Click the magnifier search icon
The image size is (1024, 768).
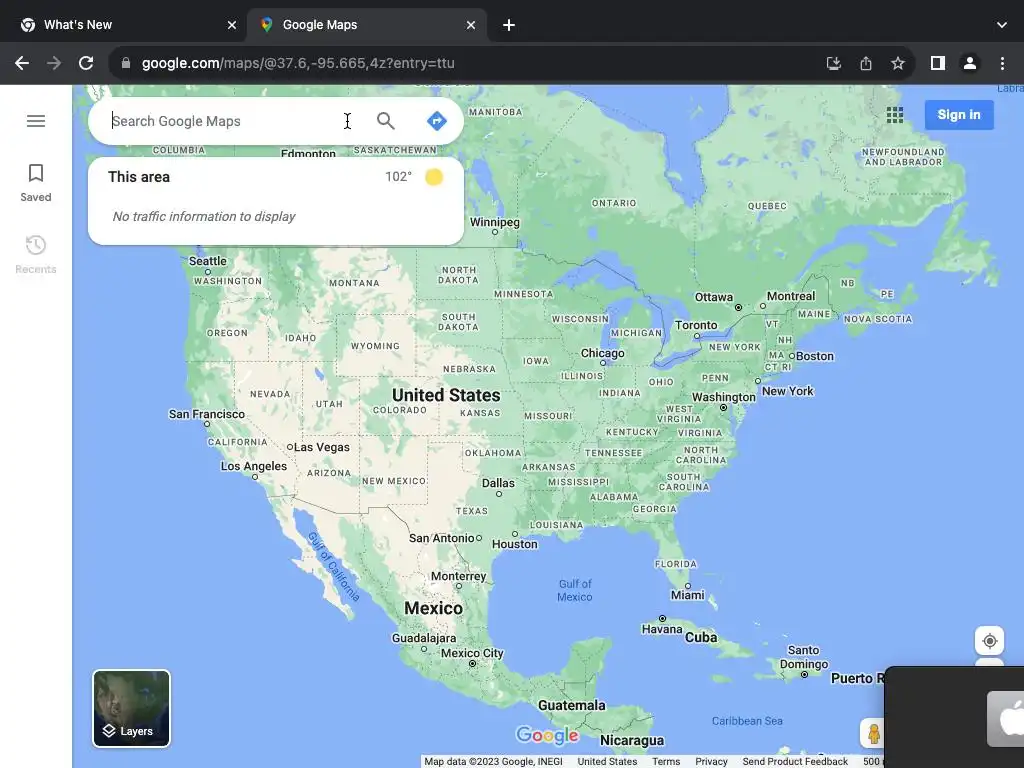(385, 121)
